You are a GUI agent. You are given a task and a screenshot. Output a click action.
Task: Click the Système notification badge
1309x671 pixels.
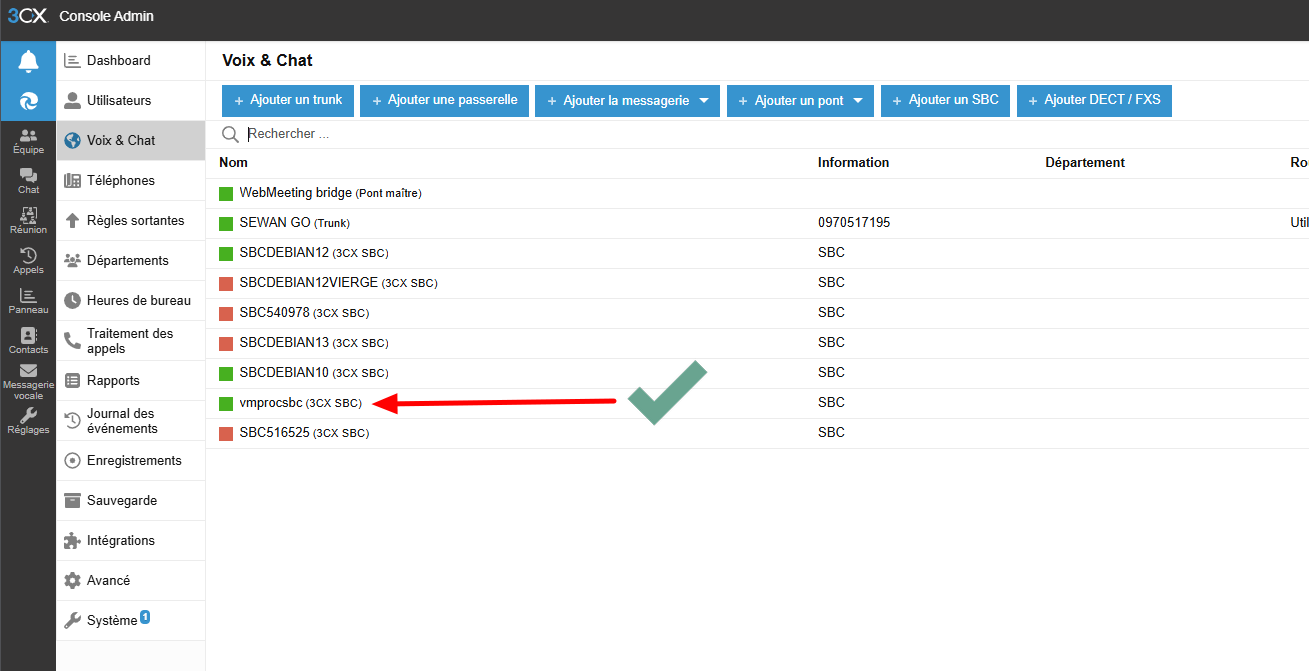[x=145, y=616]
